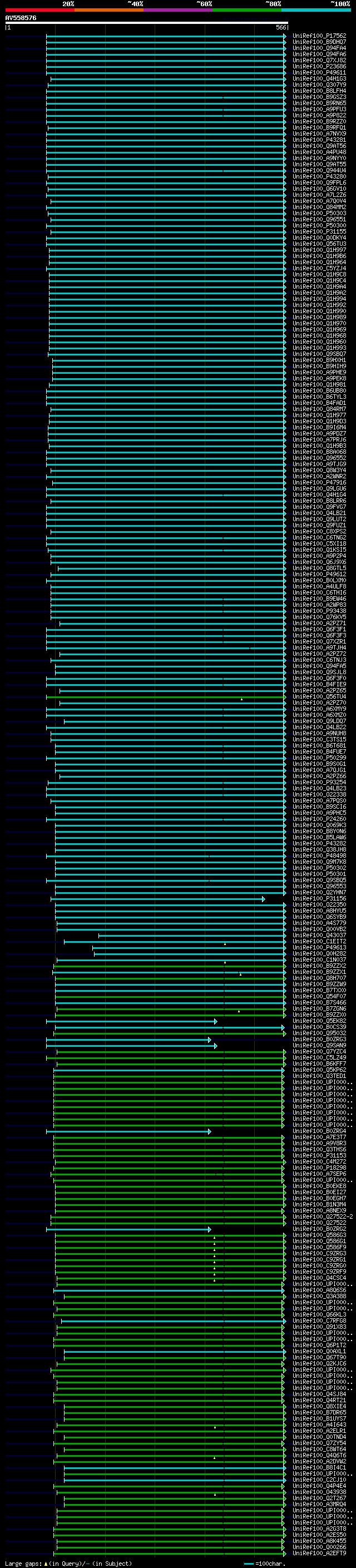Select hit label UniRef100_P93438
Screen dimensions: 356x1568
(319, 611)
